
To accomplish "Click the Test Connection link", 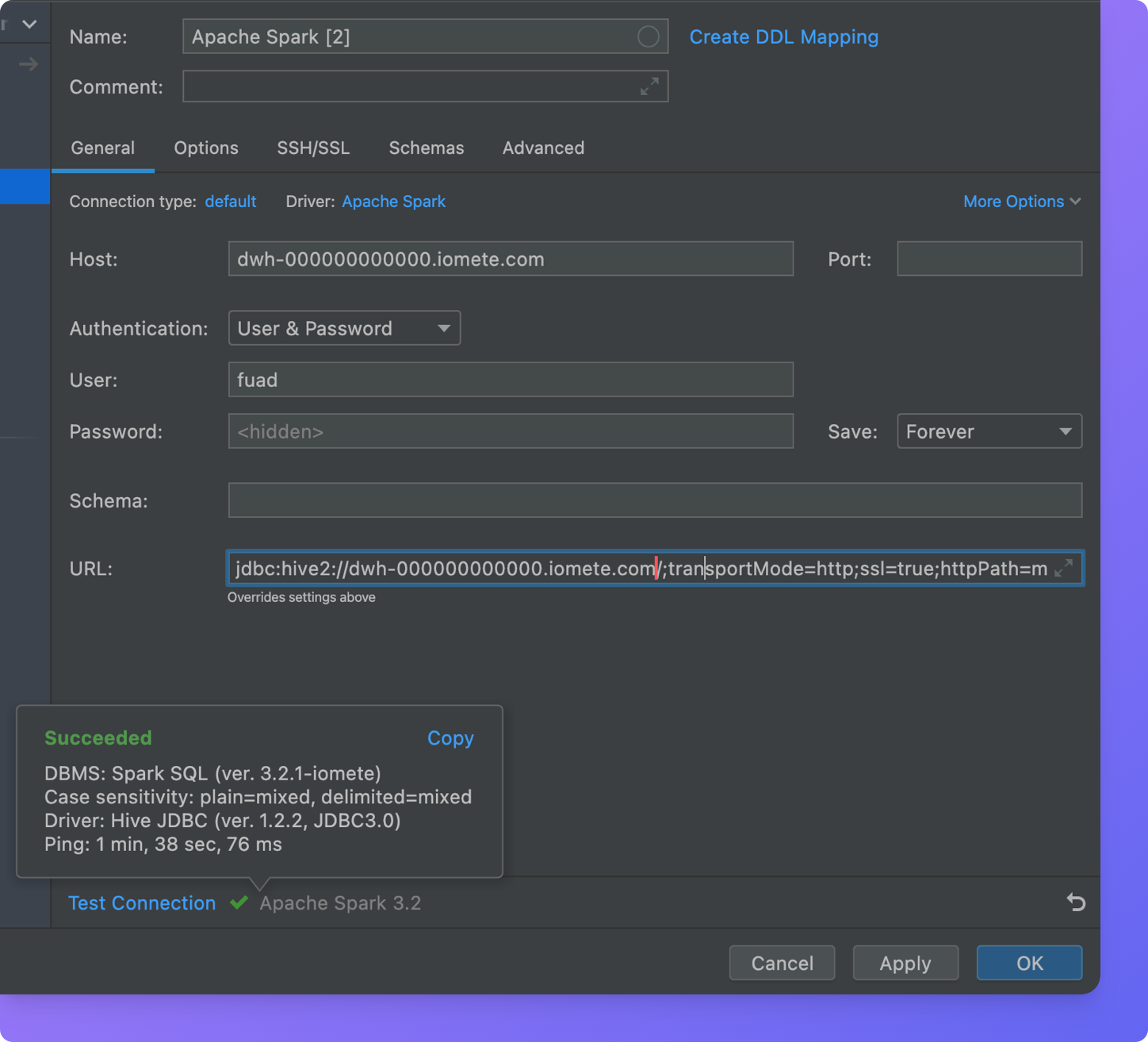I will click(142, 903).
